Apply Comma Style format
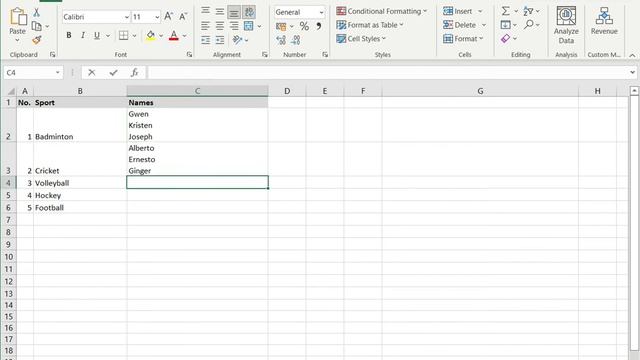This screenshot has width=640, height=360. click(319, 26)
